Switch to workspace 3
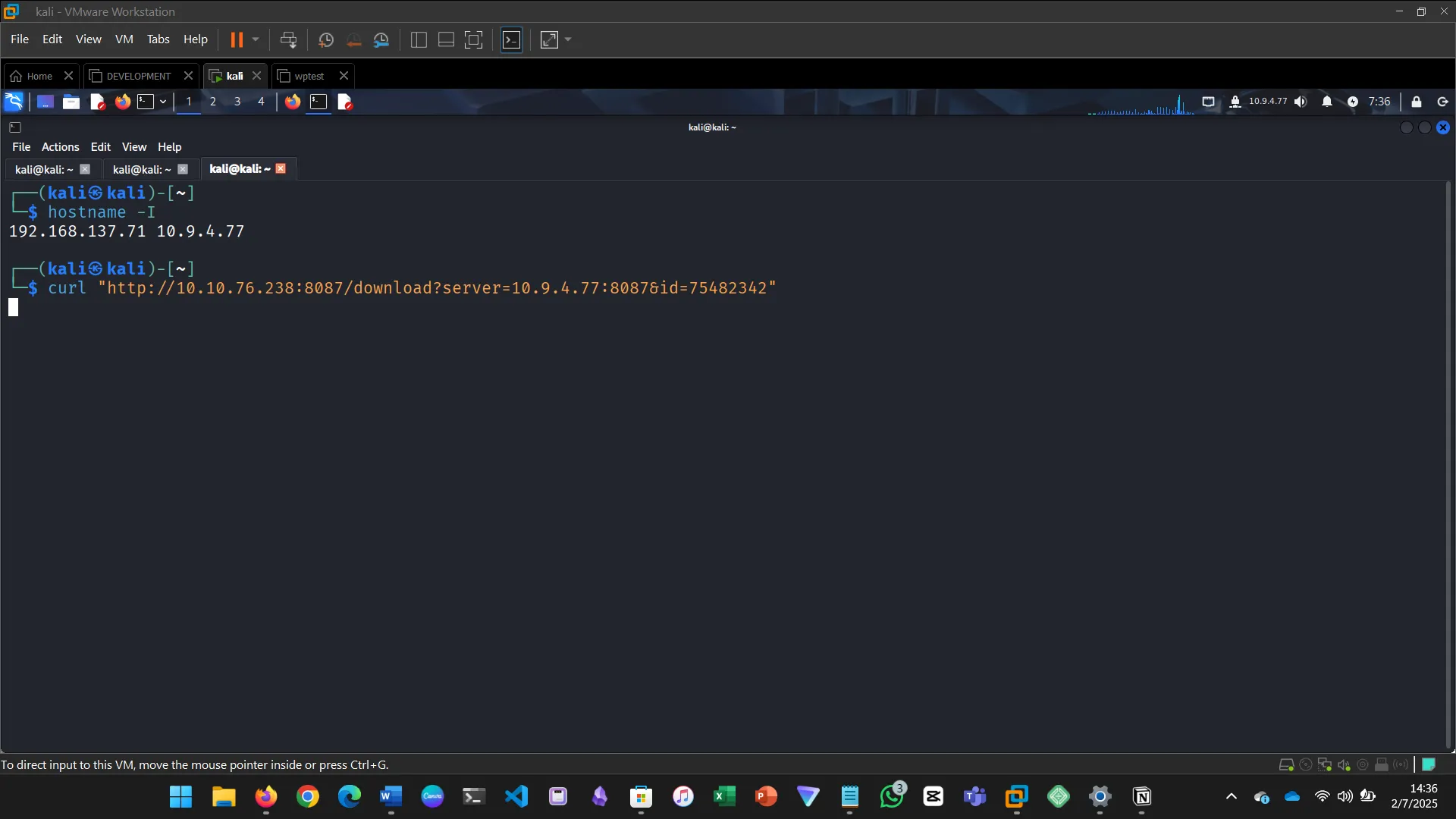 click(x=237, y=102)
